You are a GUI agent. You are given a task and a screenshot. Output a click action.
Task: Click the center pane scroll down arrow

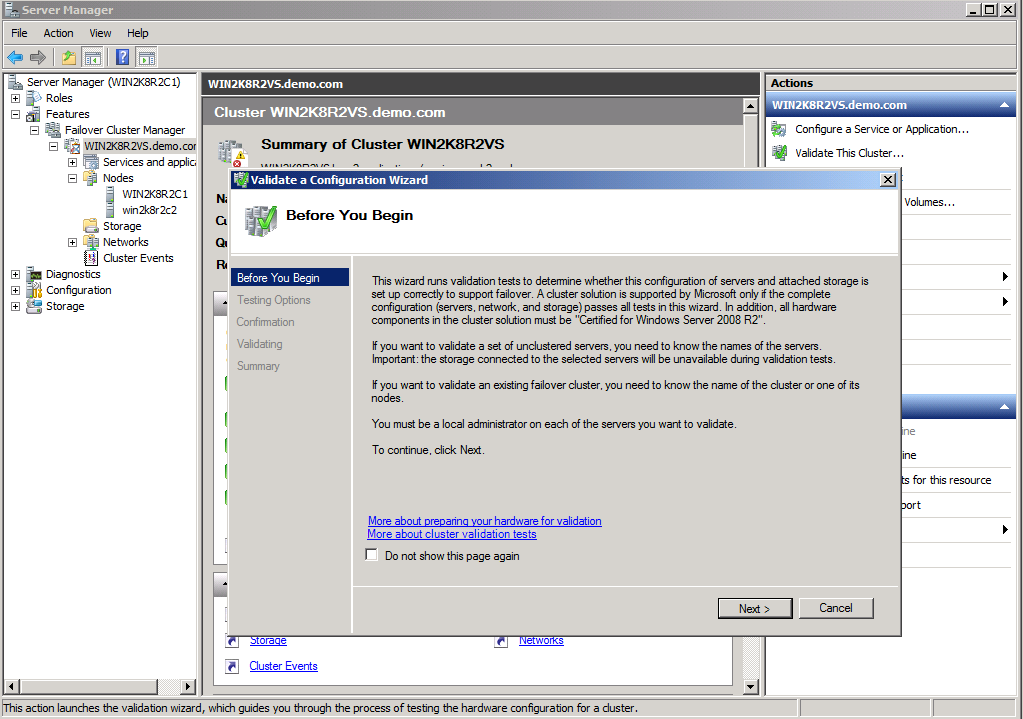750,686
